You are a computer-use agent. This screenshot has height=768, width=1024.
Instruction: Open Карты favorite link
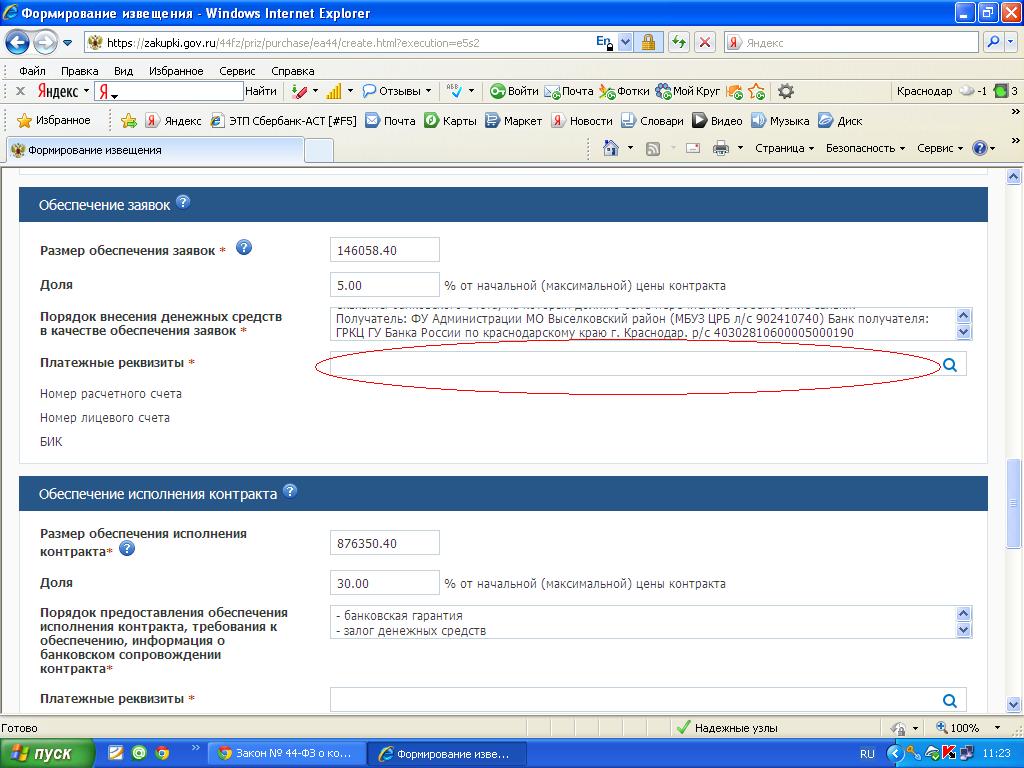click(451, 121)
